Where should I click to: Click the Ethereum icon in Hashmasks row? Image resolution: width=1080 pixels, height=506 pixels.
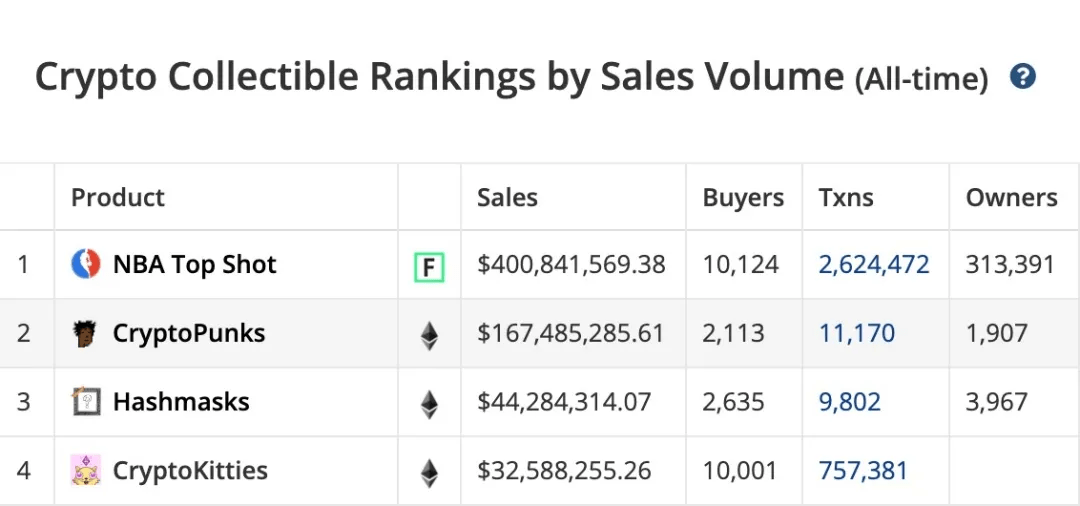click(x=429, y=403)
